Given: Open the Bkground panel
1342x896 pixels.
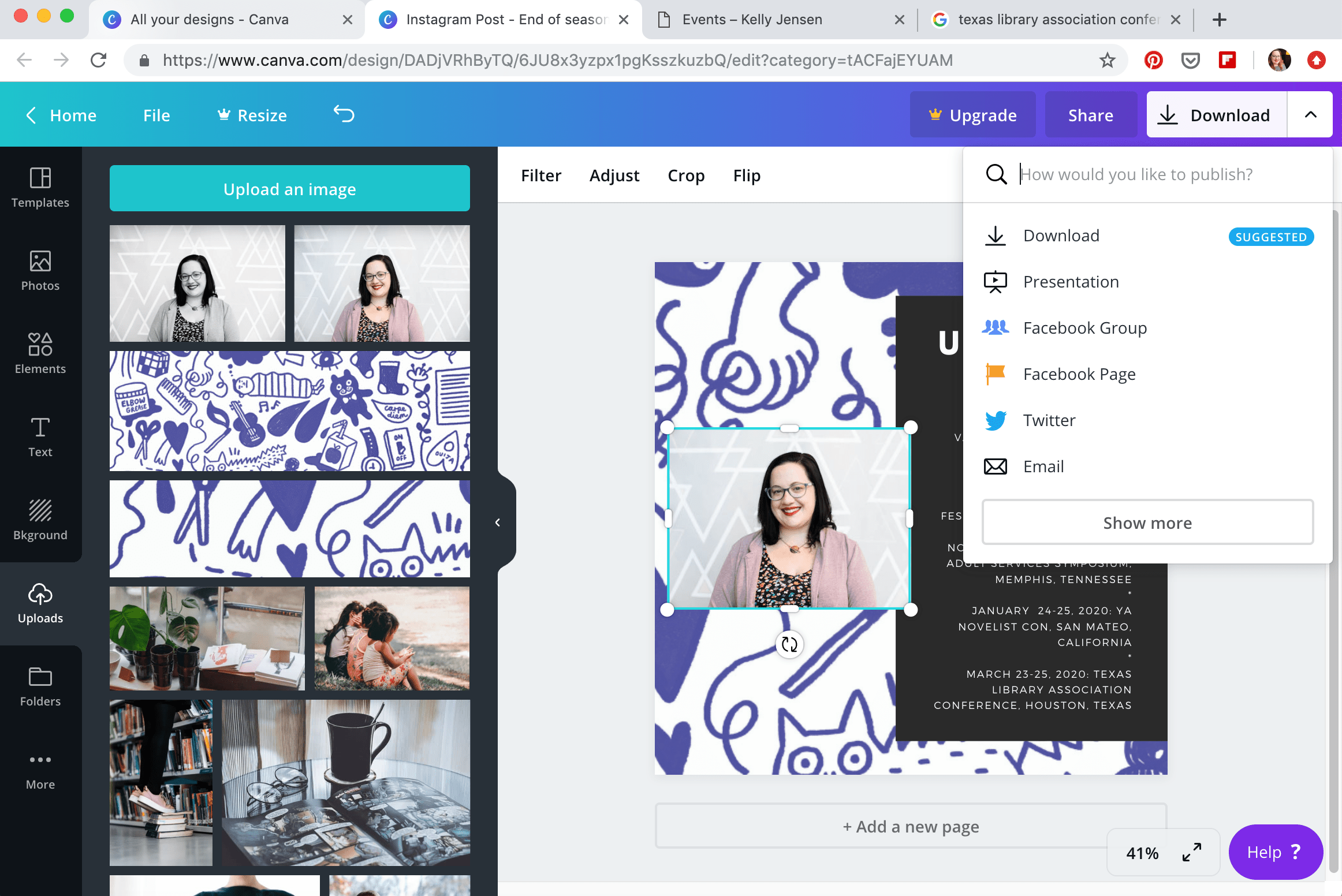Looking at the screenshot, I should pyautogui.click(x=40, y=520).
